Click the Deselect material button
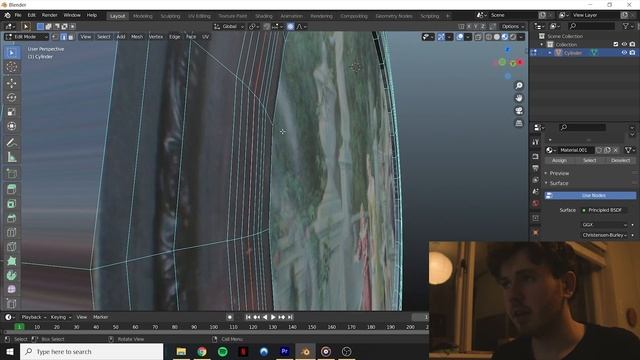 (620, 160)
